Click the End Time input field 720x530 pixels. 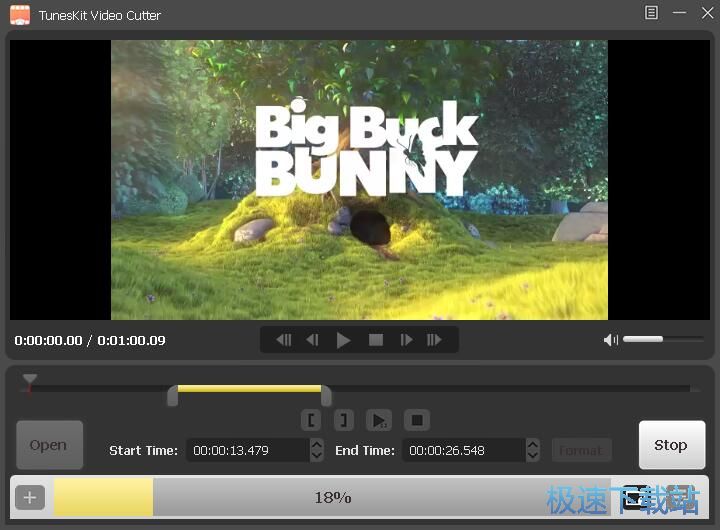pyautogui.click(x=465, y=450)
